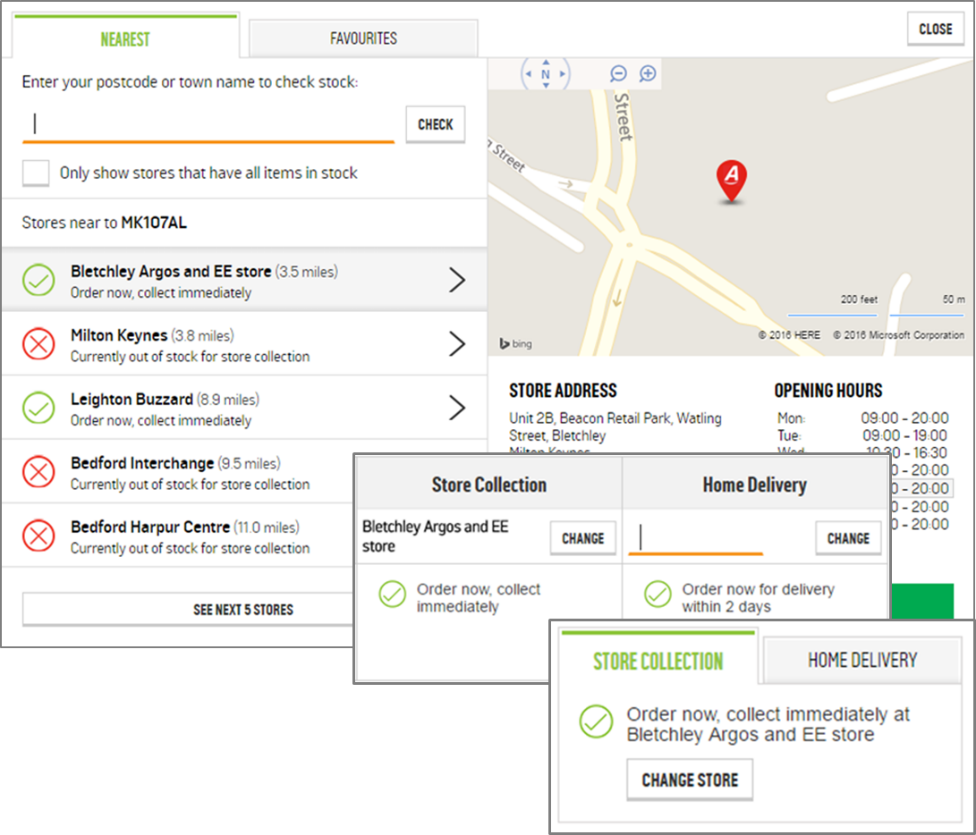Expand the Milton Keynes store details
Image resolution: width=976 pixels, height=835 pixels.
coord(457,344)
